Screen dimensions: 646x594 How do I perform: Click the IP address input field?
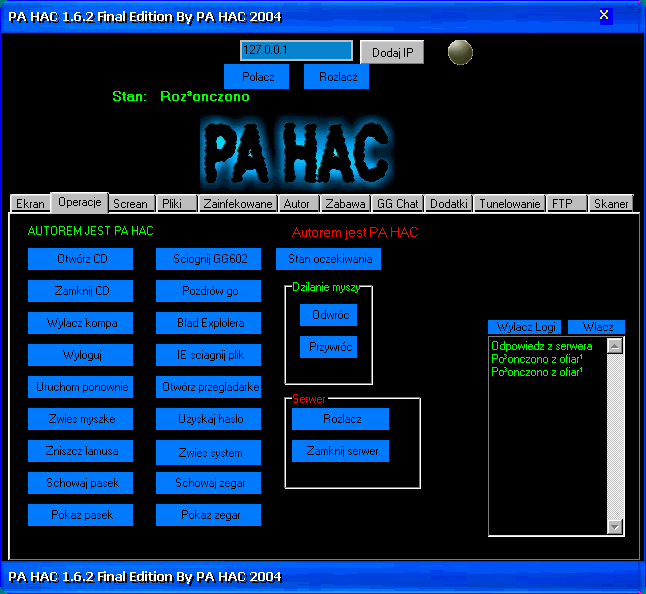[296, 51]
